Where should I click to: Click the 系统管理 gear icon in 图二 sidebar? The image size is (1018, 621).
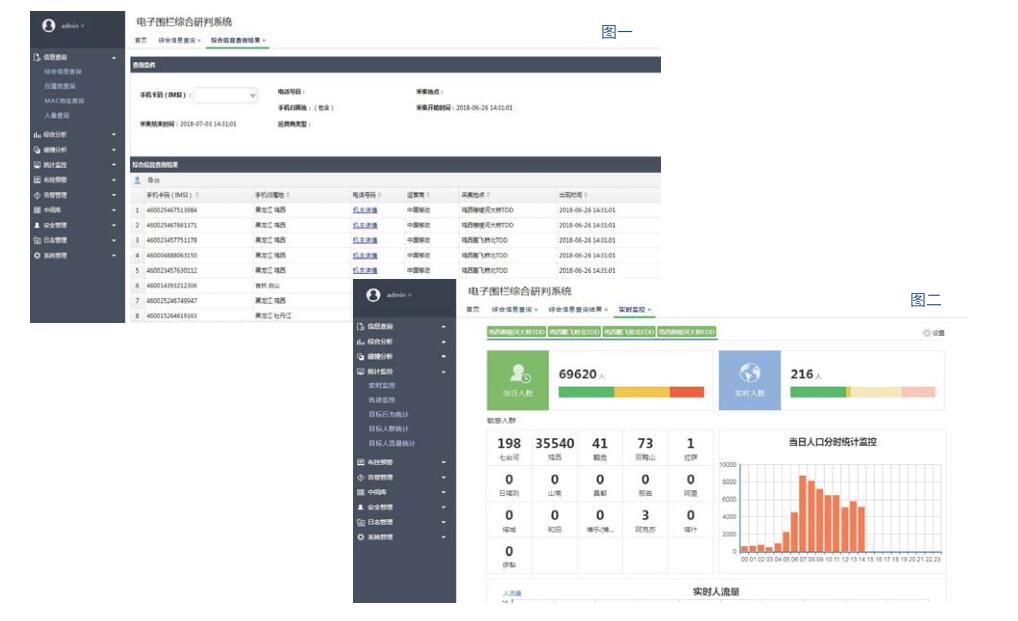coord(361,537)
